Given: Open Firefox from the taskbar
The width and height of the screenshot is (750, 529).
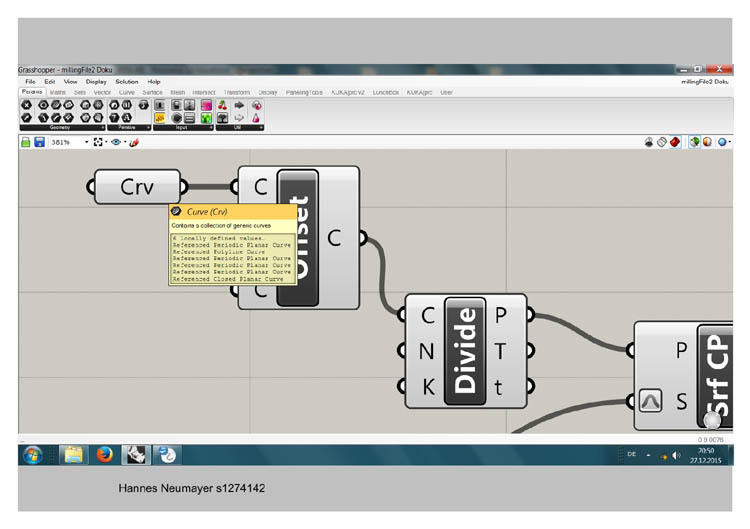Looking at the screenshot, I should click(104, 455).
